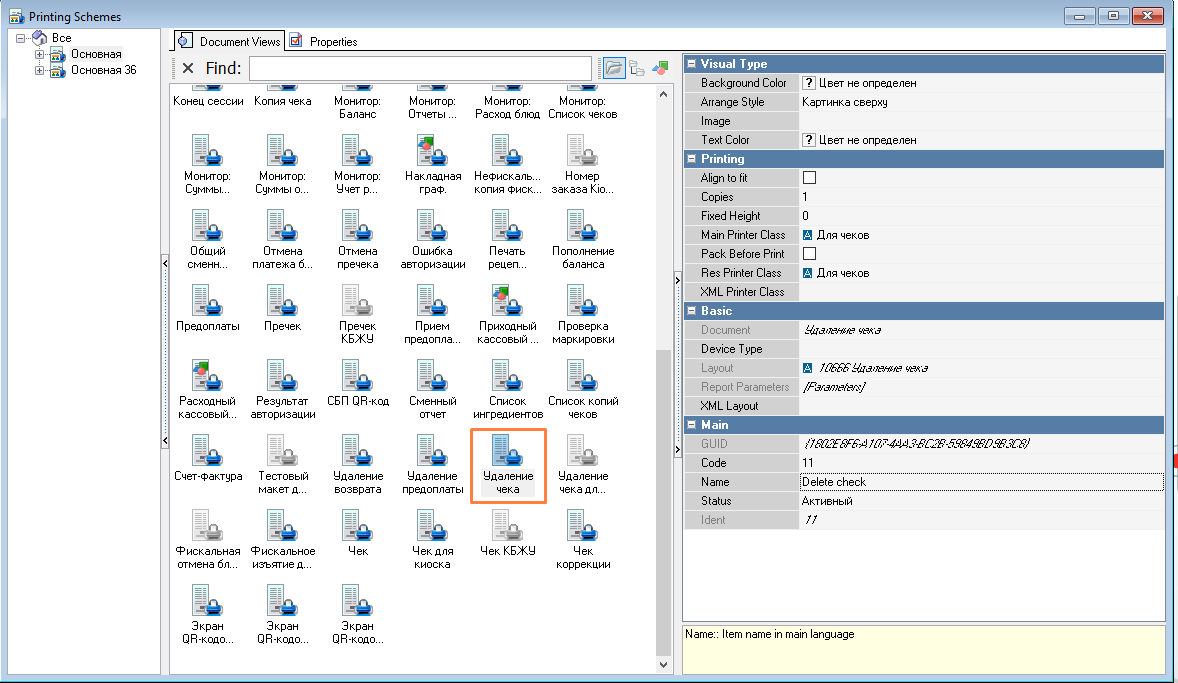Screen dimensions: 1178x683
Task: Toggle the Pack Before Print checkbox
Action: coord(809,254)
